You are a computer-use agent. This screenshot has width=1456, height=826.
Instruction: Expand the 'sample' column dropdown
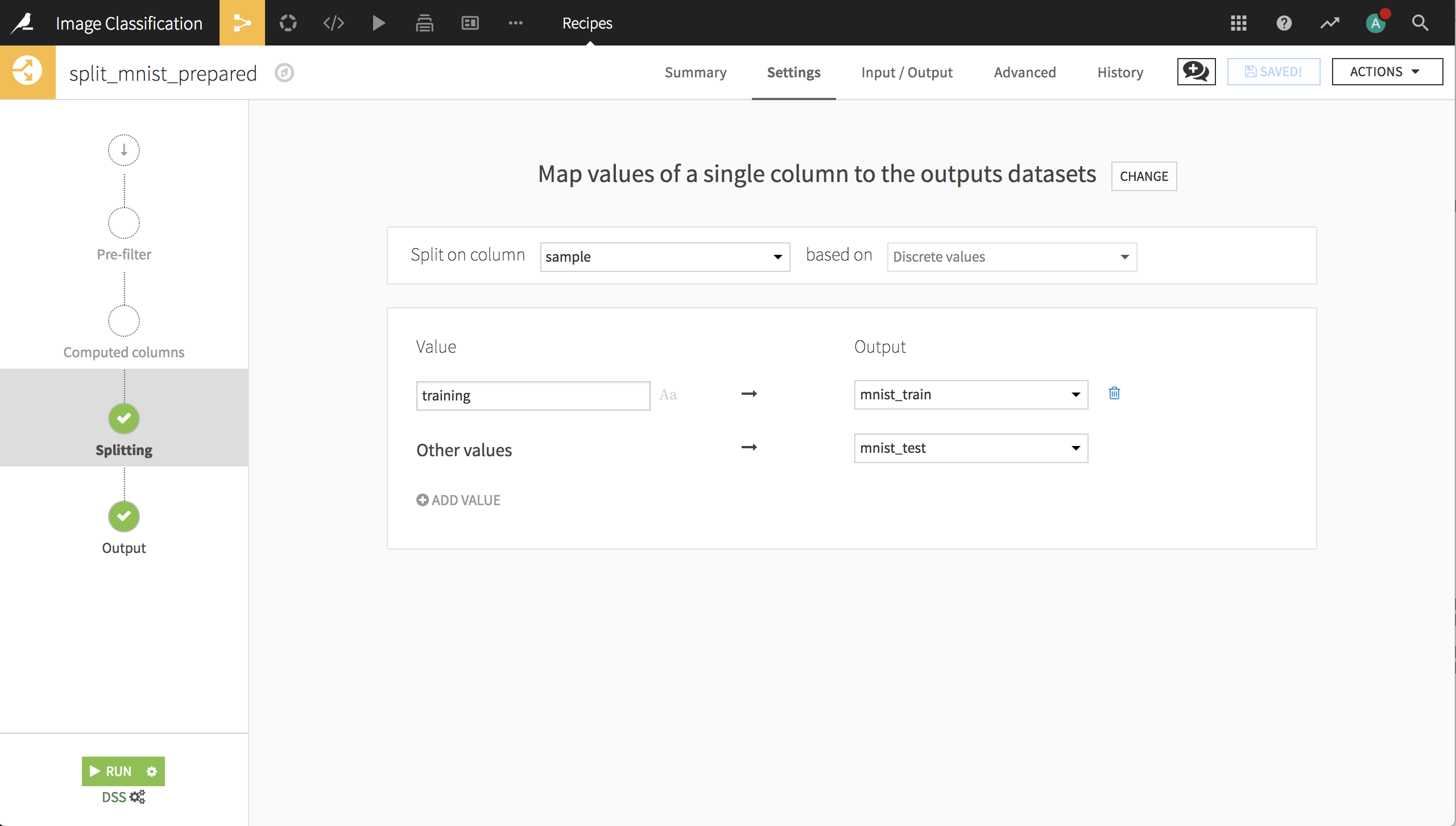780,257
